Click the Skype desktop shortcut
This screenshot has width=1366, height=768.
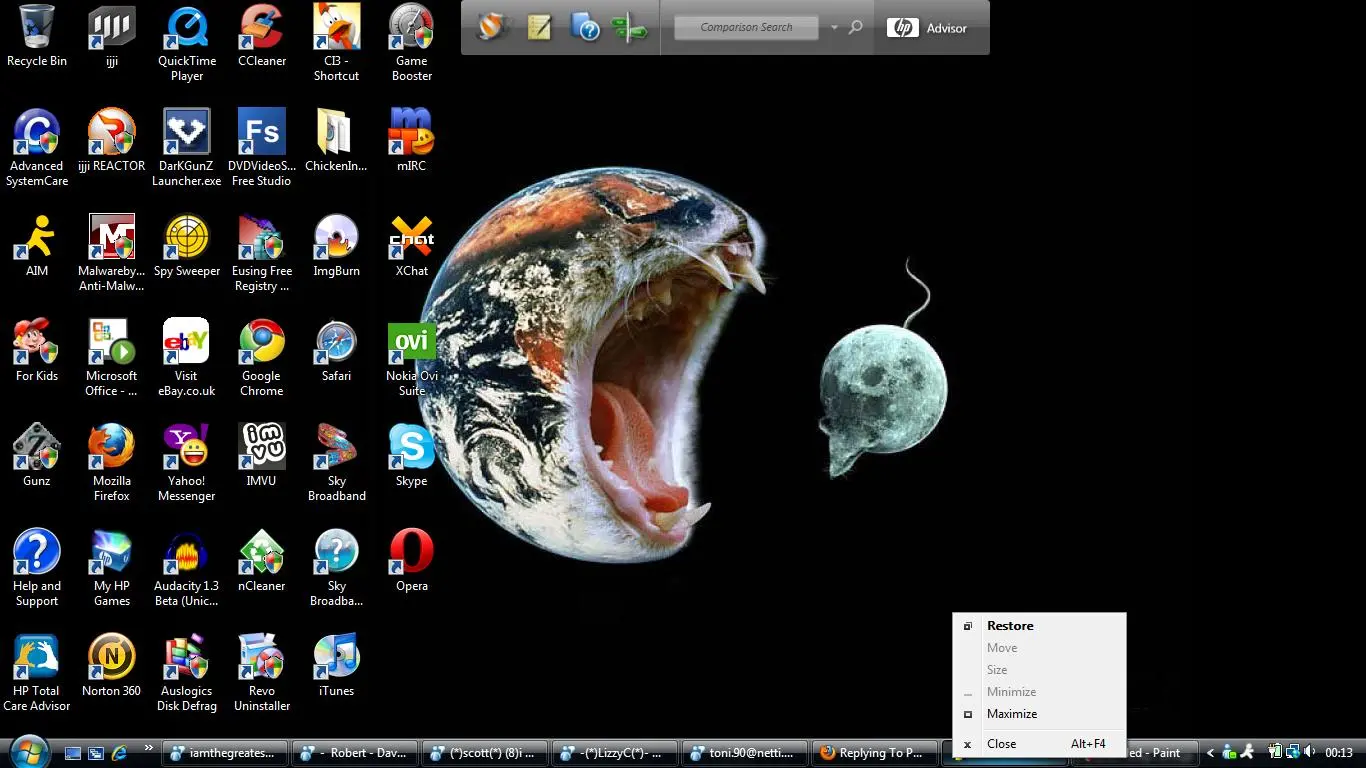coord(411,449)
